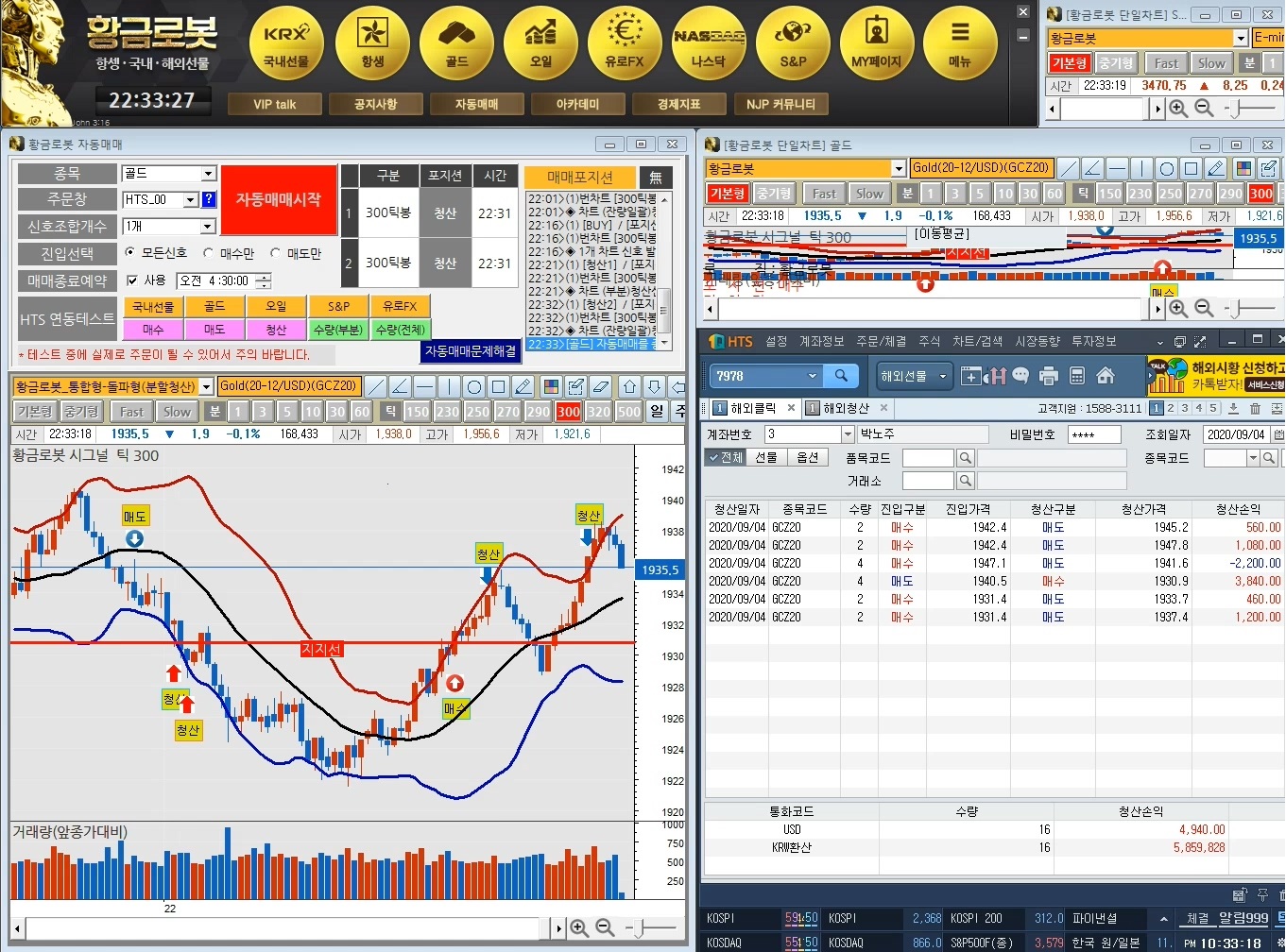
Task: Open the 메뉴 hamburger icon
Action: 960,44
